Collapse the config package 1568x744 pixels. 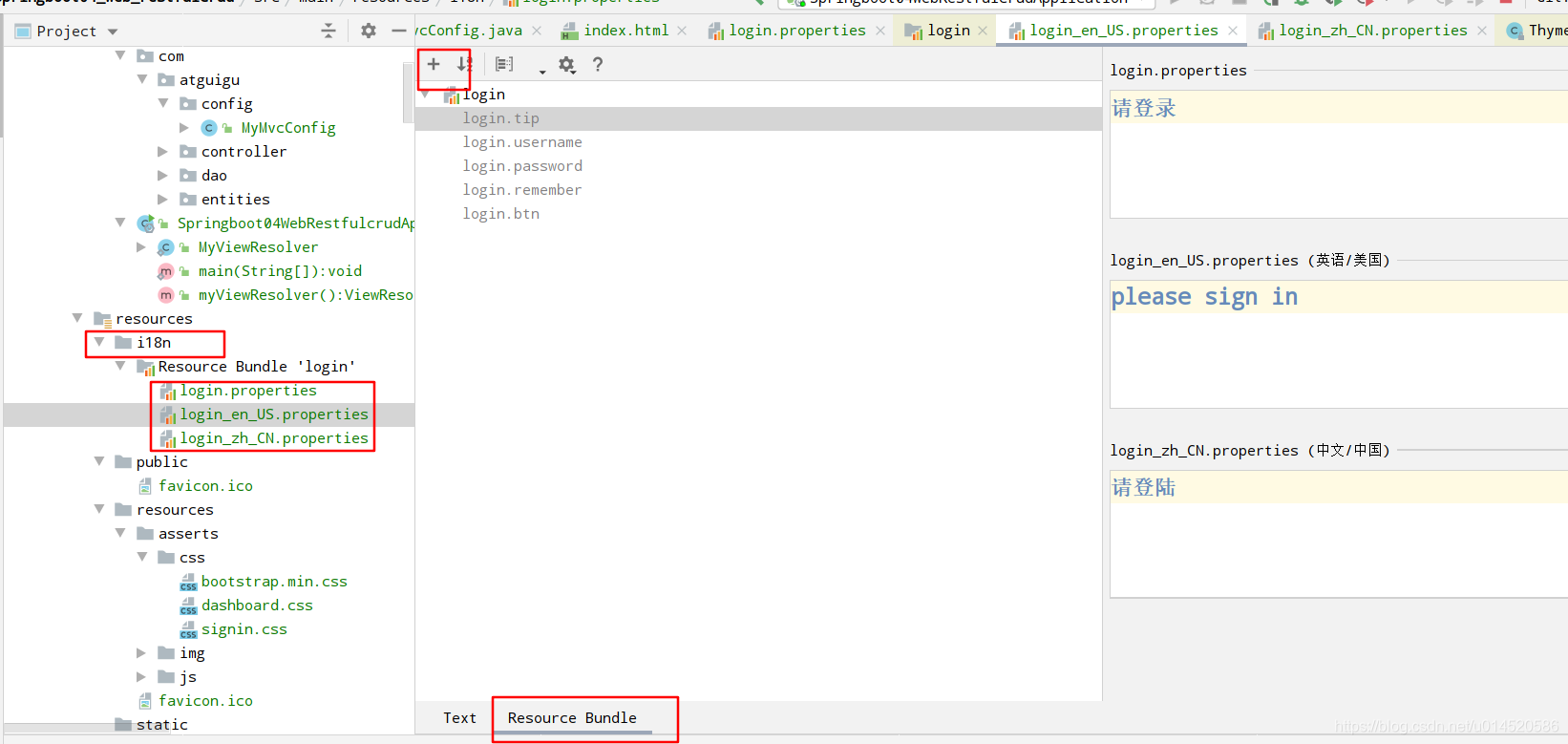click(x=163, y=103)
